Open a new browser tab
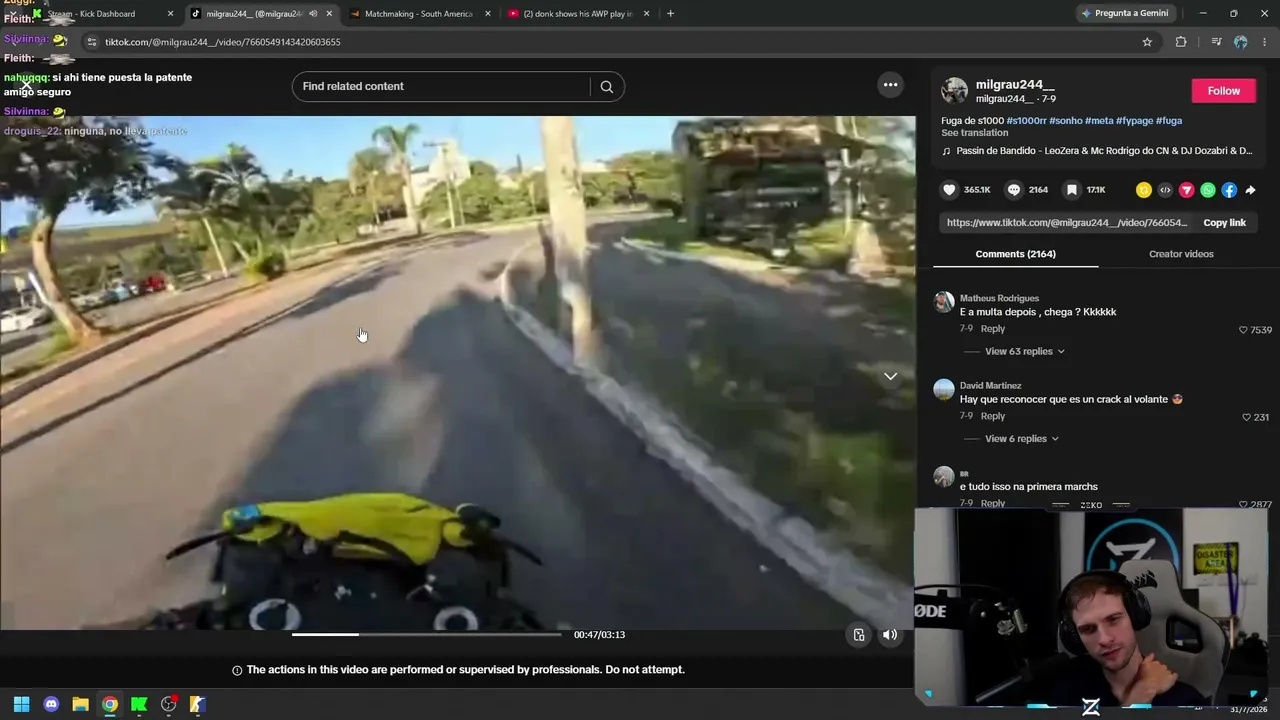 coord(670,14)
